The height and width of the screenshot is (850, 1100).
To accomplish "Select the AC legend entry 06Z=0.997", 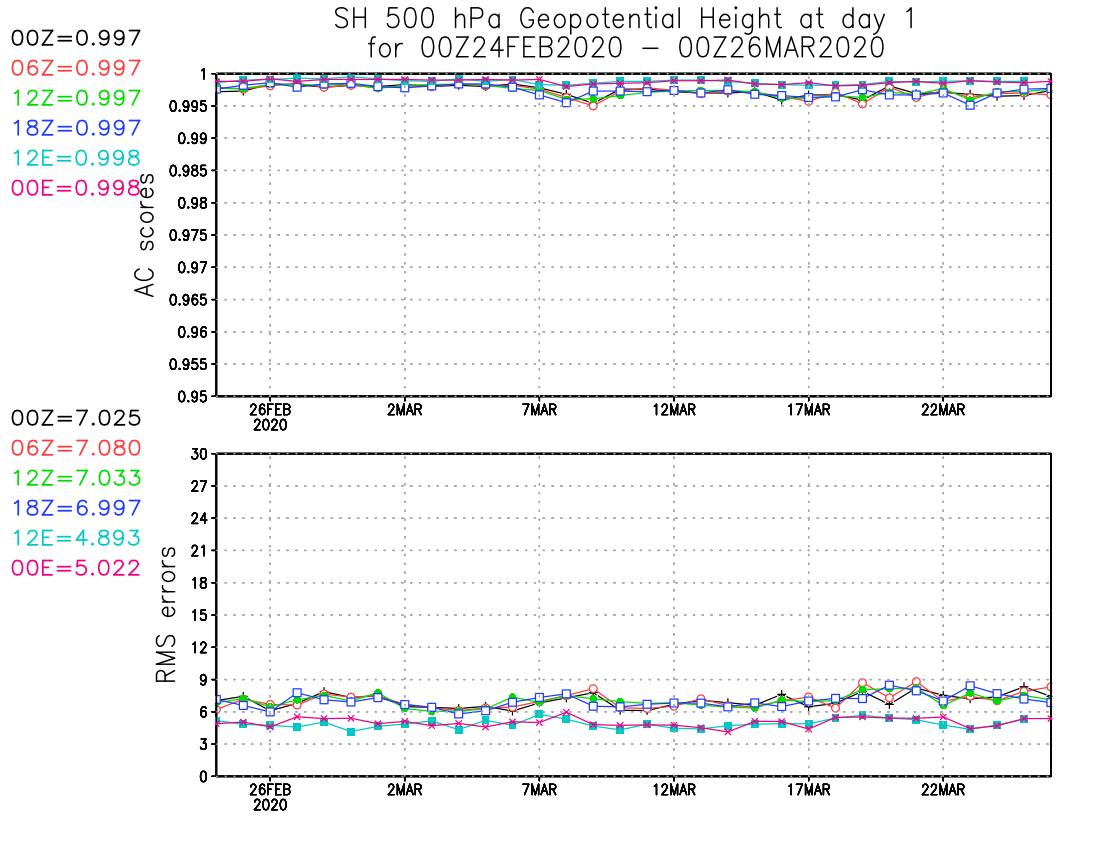I will click(x=76, y=68).
